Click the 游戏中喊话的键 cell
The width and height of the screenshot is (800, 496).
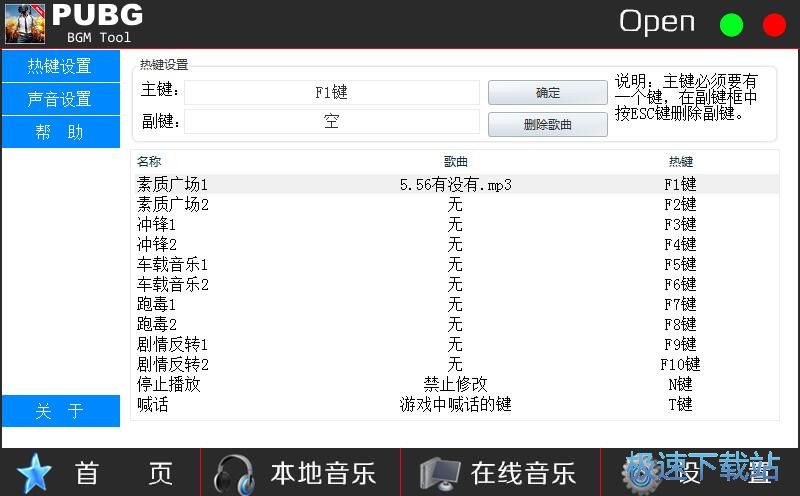456,404
